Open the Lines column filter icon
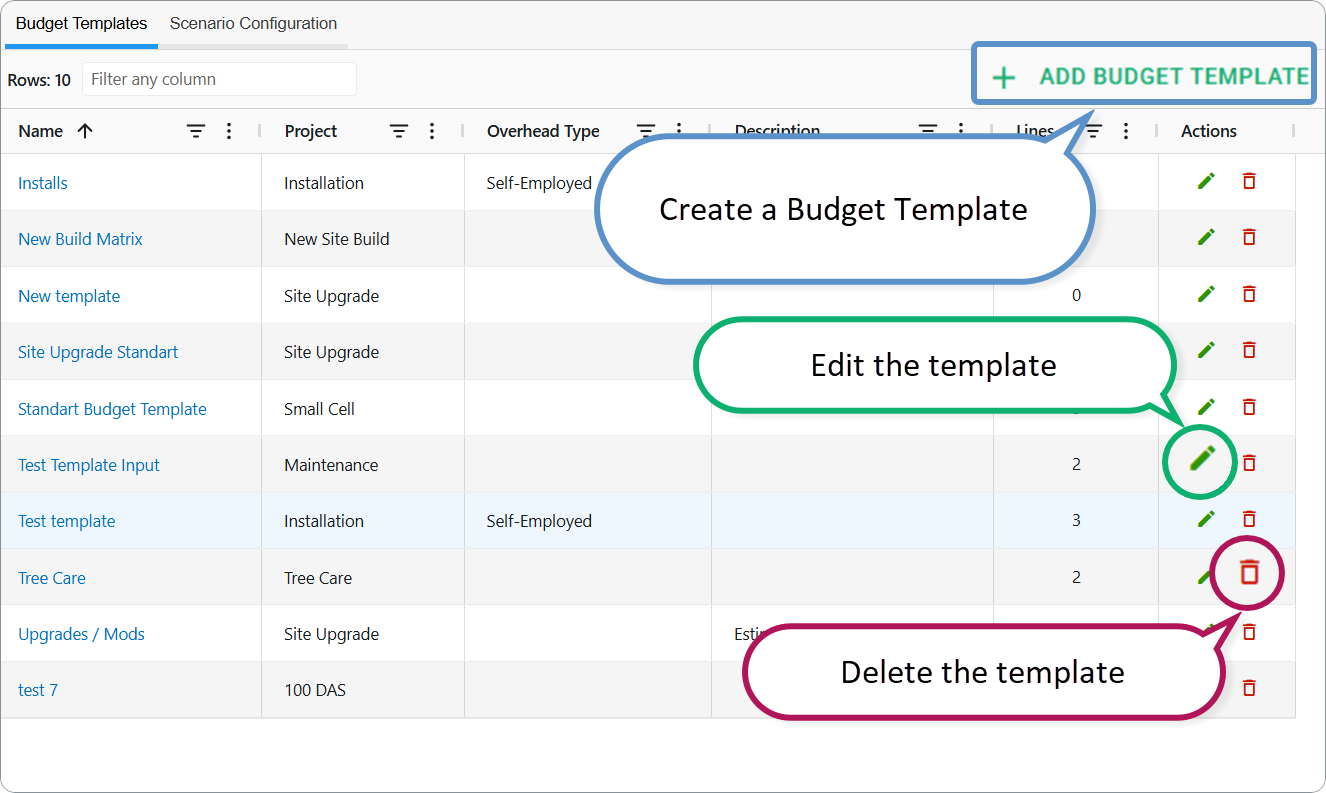 [x=1094, y=131]
